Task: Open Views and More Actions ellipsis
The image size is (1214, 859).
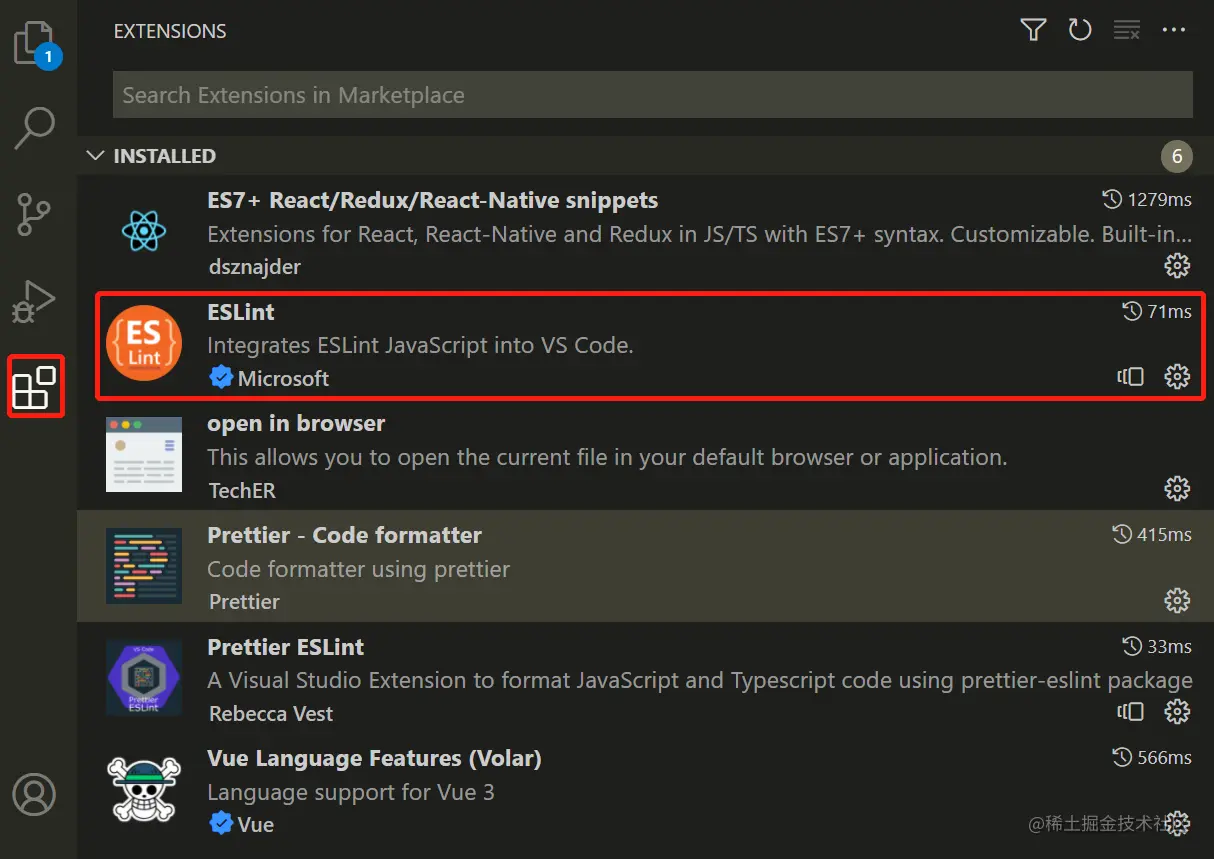Action: click(x=1173, y=30)
